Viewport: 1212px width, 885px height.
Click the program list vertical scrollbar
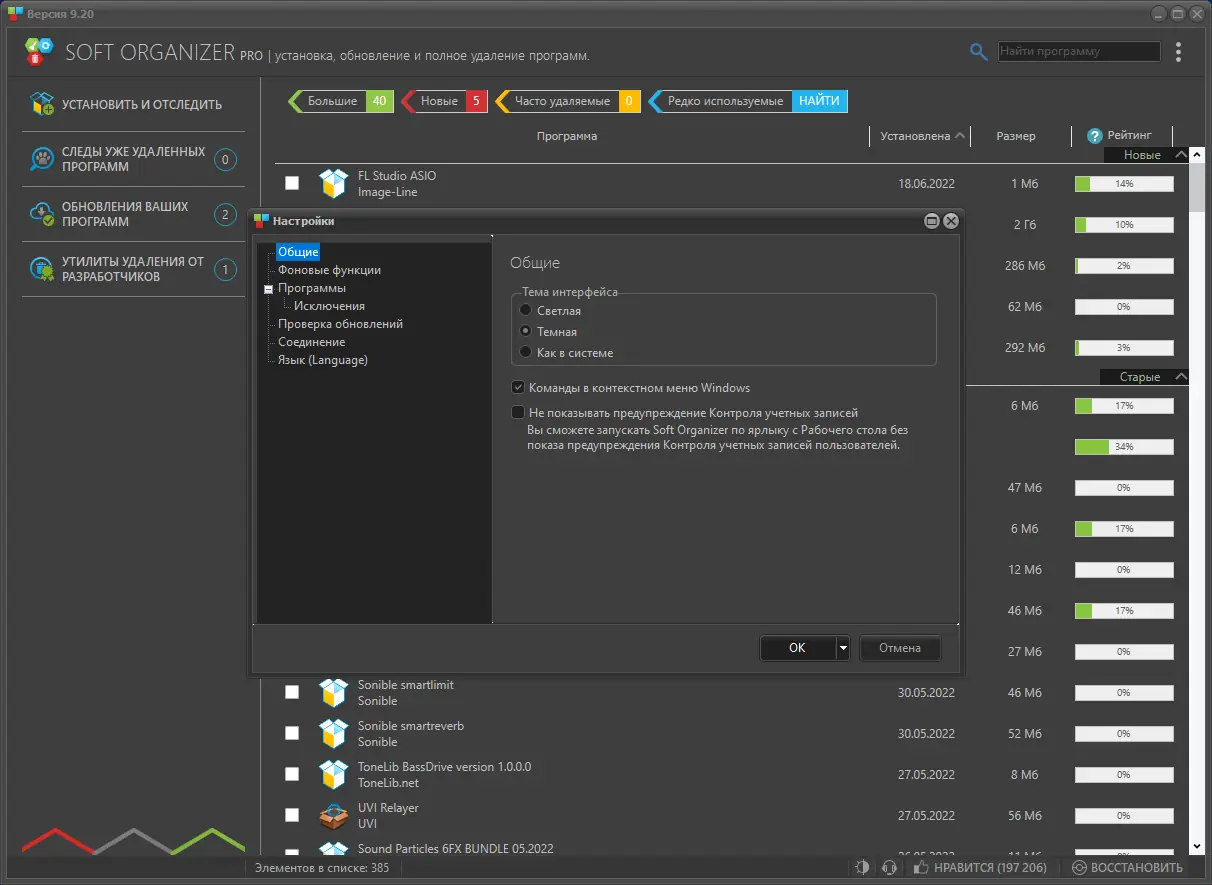coord(1197,500)
